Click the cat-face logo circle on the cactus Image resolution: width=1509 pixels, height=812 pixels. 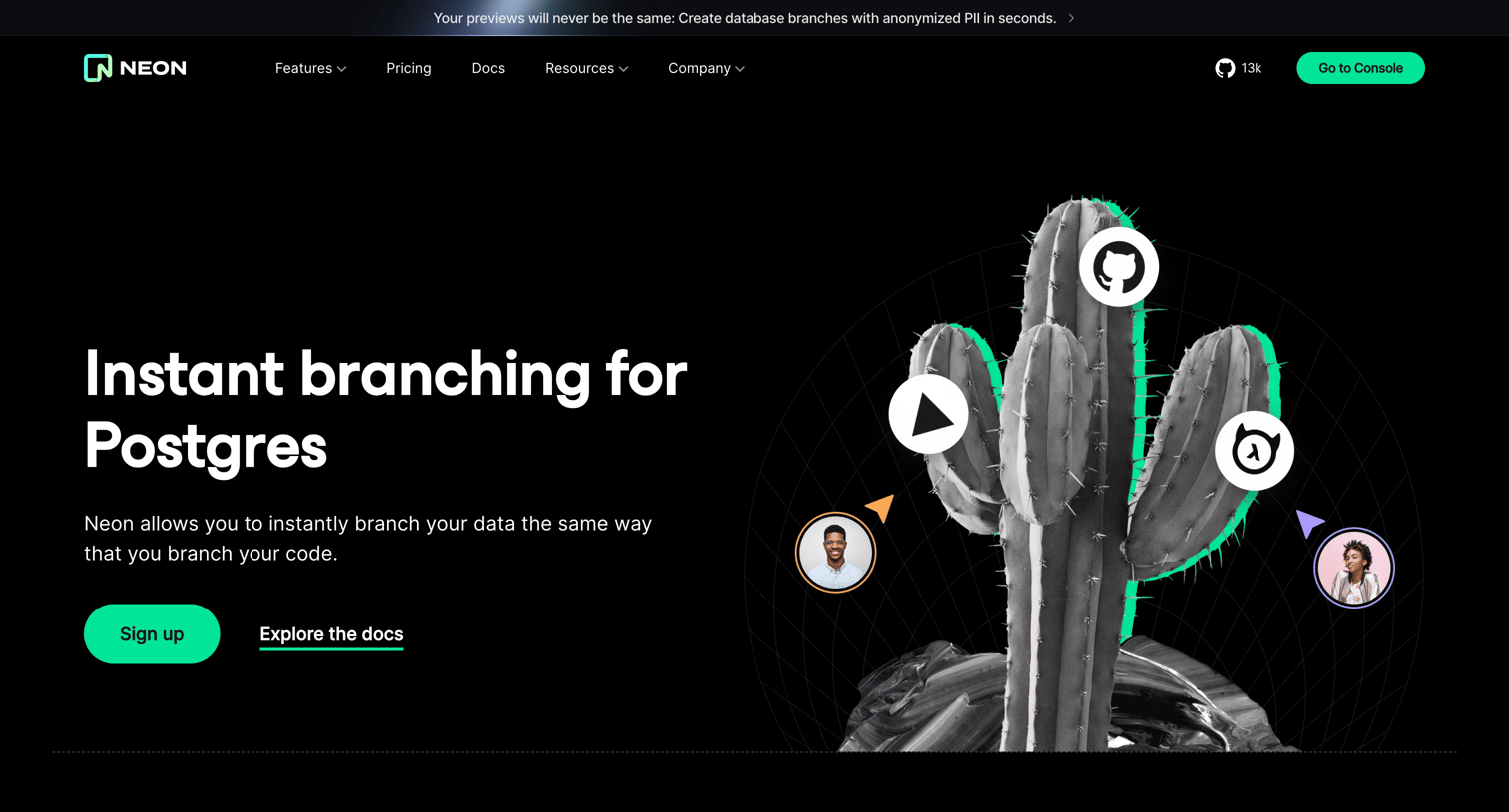click(1255, 450)
